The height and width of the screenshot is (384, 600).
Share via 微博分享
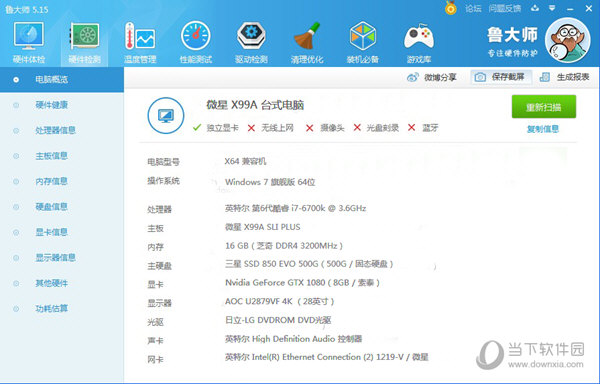(x=432, y=77)
